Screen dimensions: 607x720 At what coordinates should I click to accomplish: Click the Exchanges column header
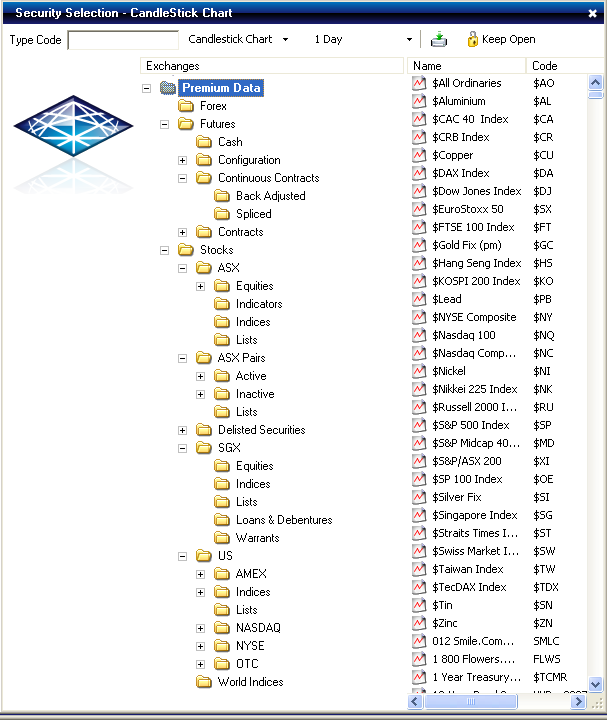click(272, 66)
